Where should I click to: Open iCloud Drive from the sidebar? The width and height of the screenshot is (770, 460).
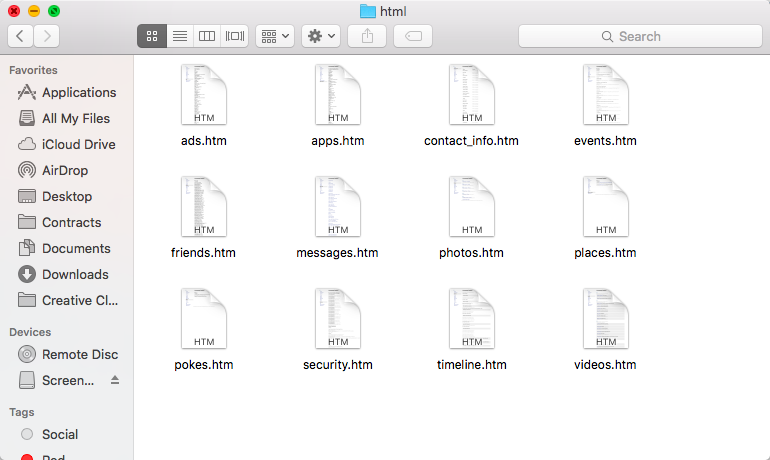point(78,144)
